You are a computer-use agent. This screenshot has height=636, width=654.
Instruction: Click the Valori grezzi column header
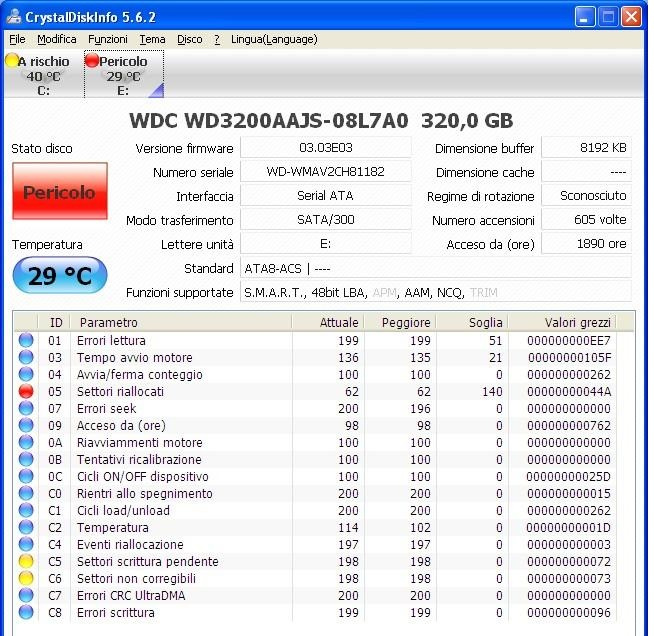[x=562, y=322]
